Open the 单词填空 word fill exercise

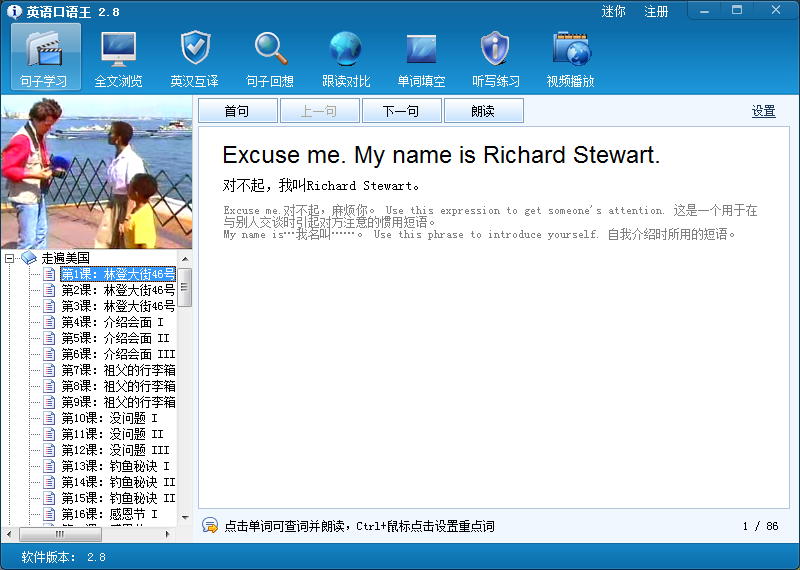421,59
